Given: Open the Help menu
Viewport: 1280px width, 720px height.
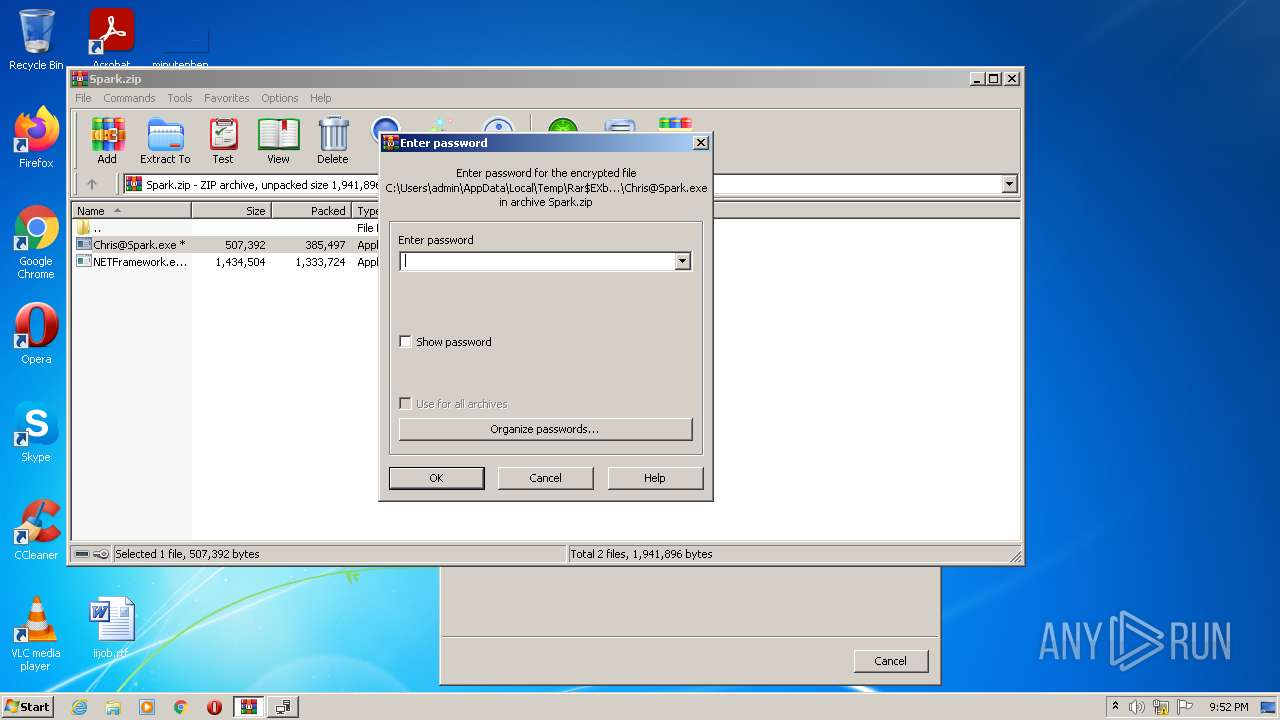Looking at the screenshot, I should tap(320, 98).
